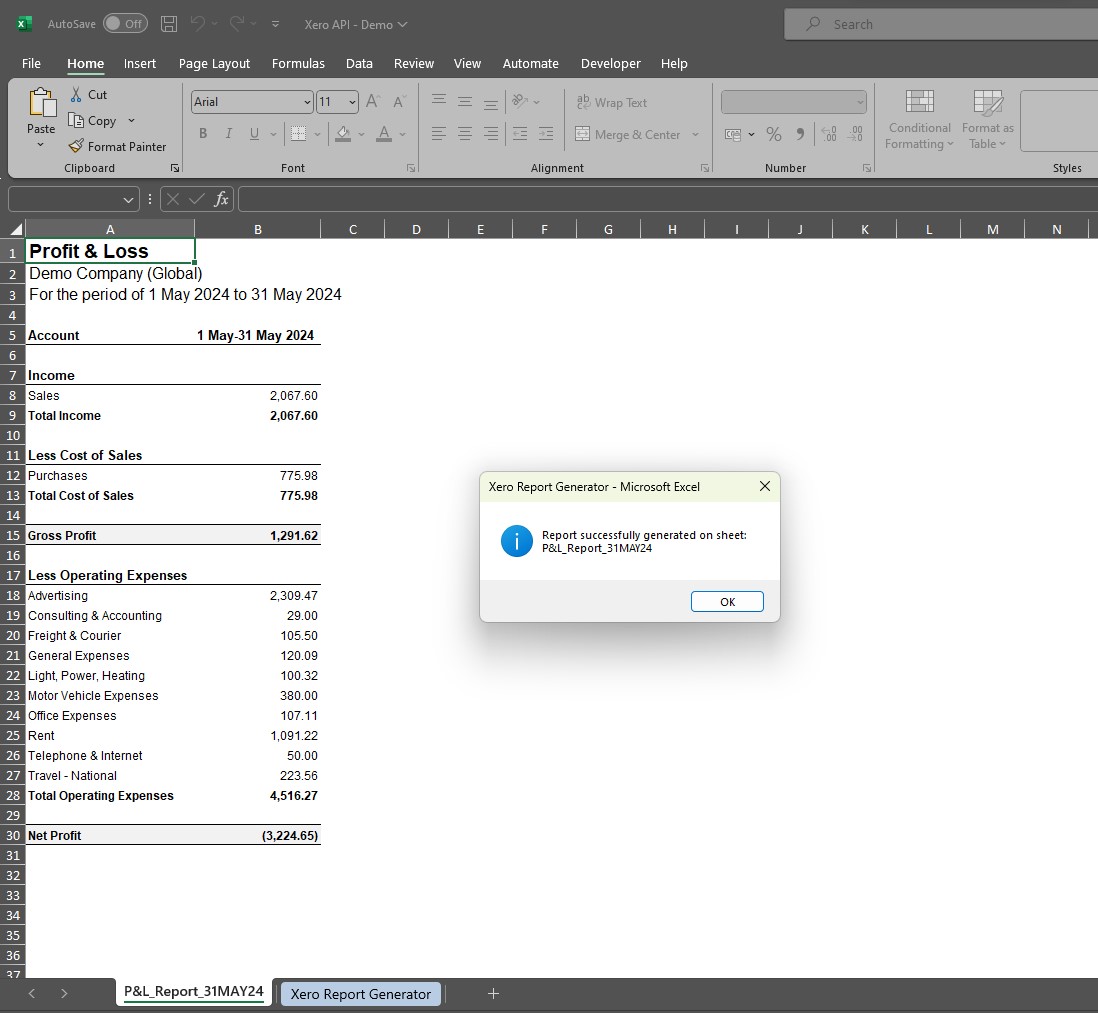The image size is (1098, 1013).
Task: Click Increase Indent icon
Action: click(546, 133)
